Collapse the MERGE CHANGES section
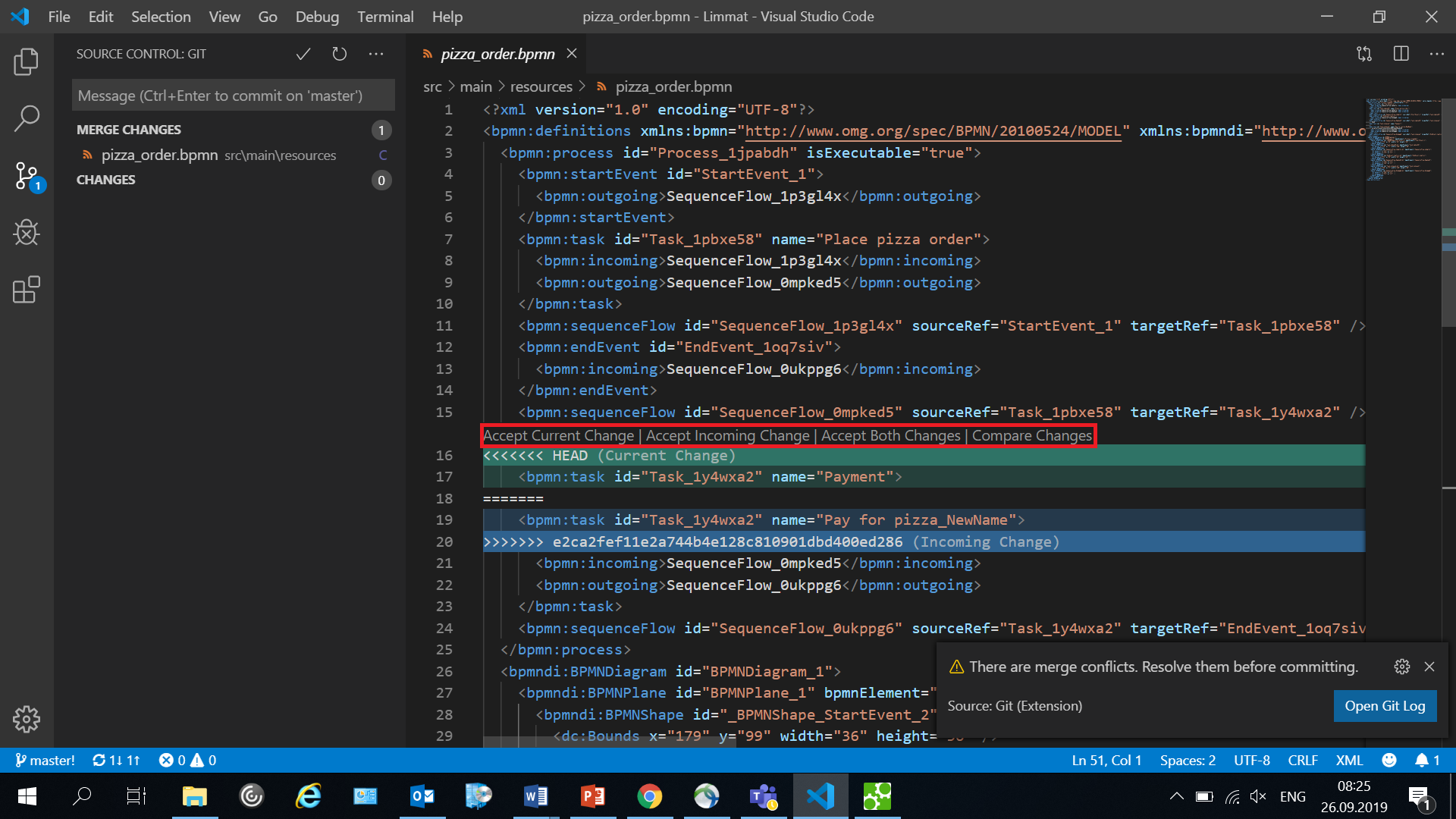 129,130
